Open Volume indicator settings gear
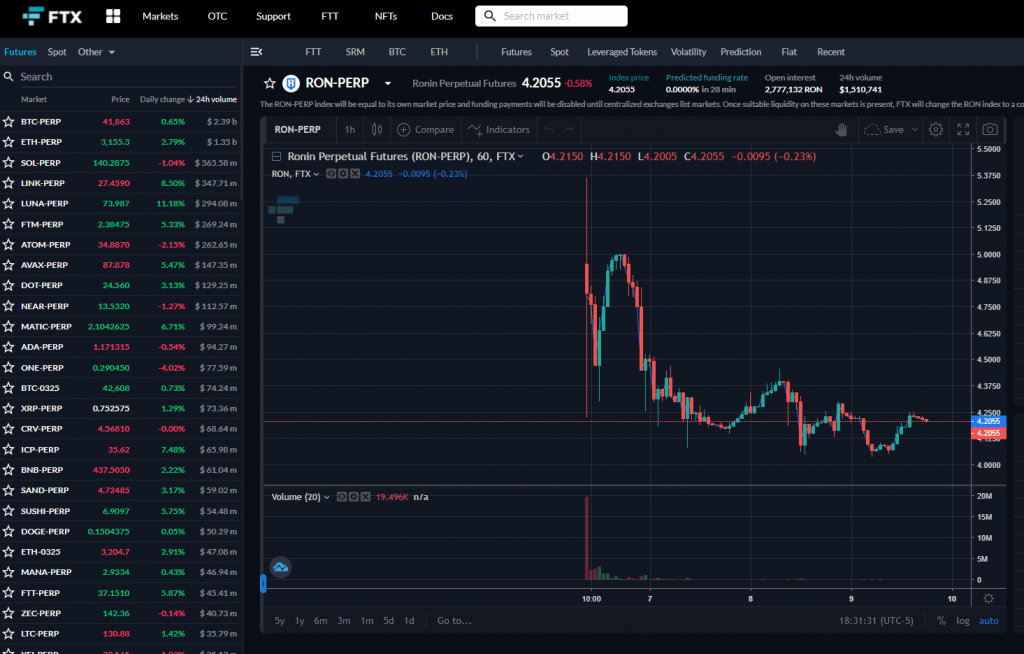 [353, 497]
